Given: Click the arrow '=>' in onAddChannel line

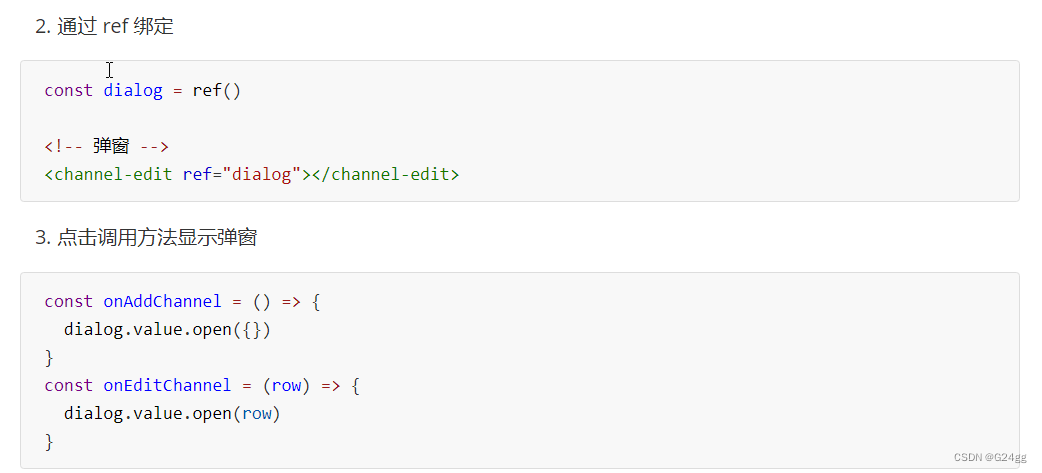Looking at the screenshot, I should [291, 302].
